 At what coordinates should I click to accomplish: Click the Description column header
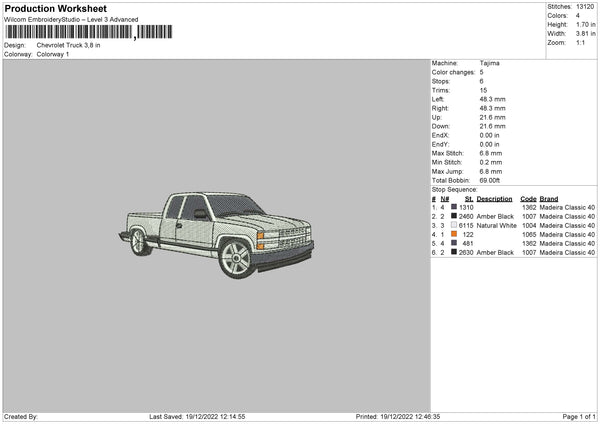(494, 198)
